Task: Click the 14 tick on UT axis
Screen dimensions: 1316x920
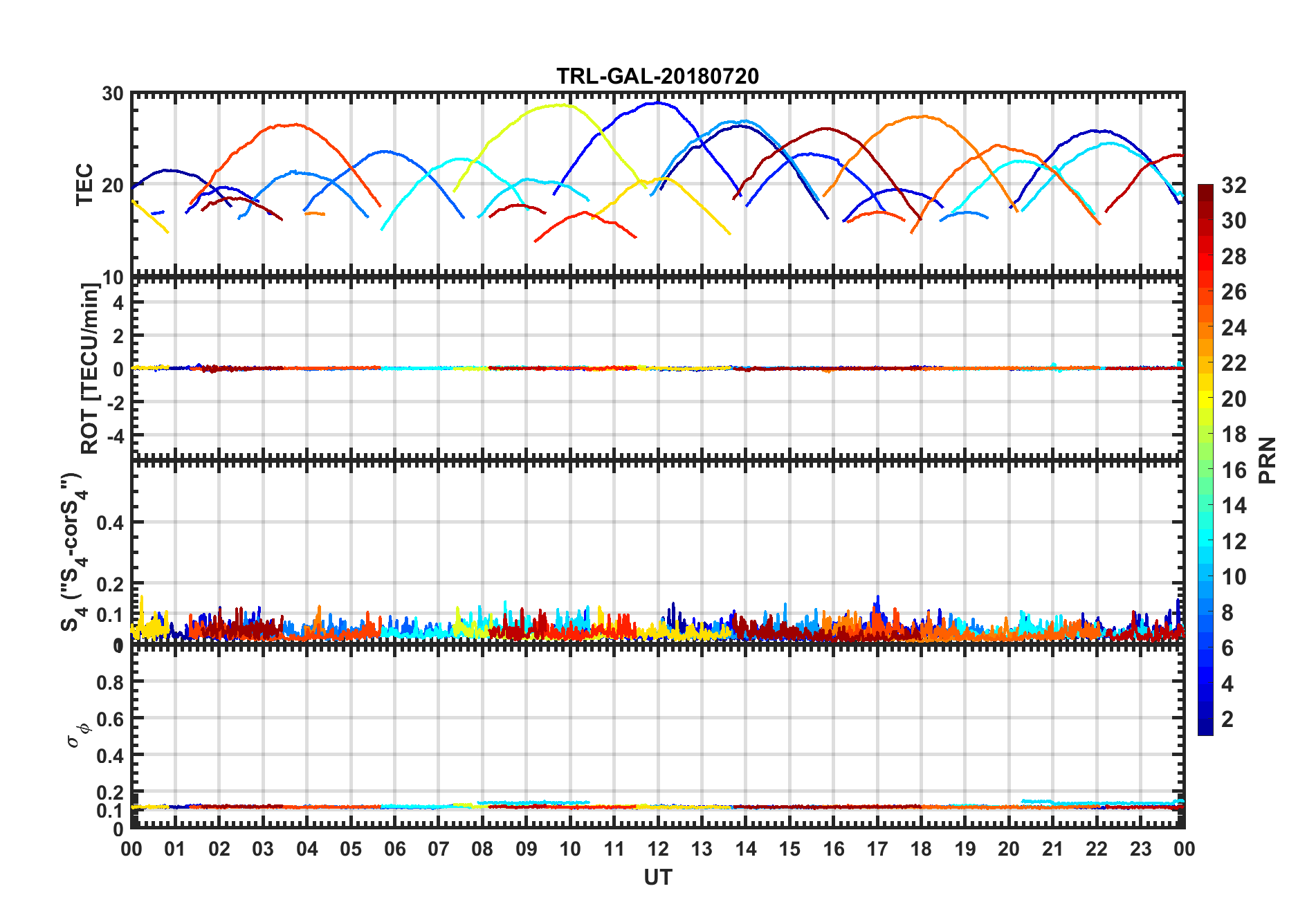Action: [745, 849]
